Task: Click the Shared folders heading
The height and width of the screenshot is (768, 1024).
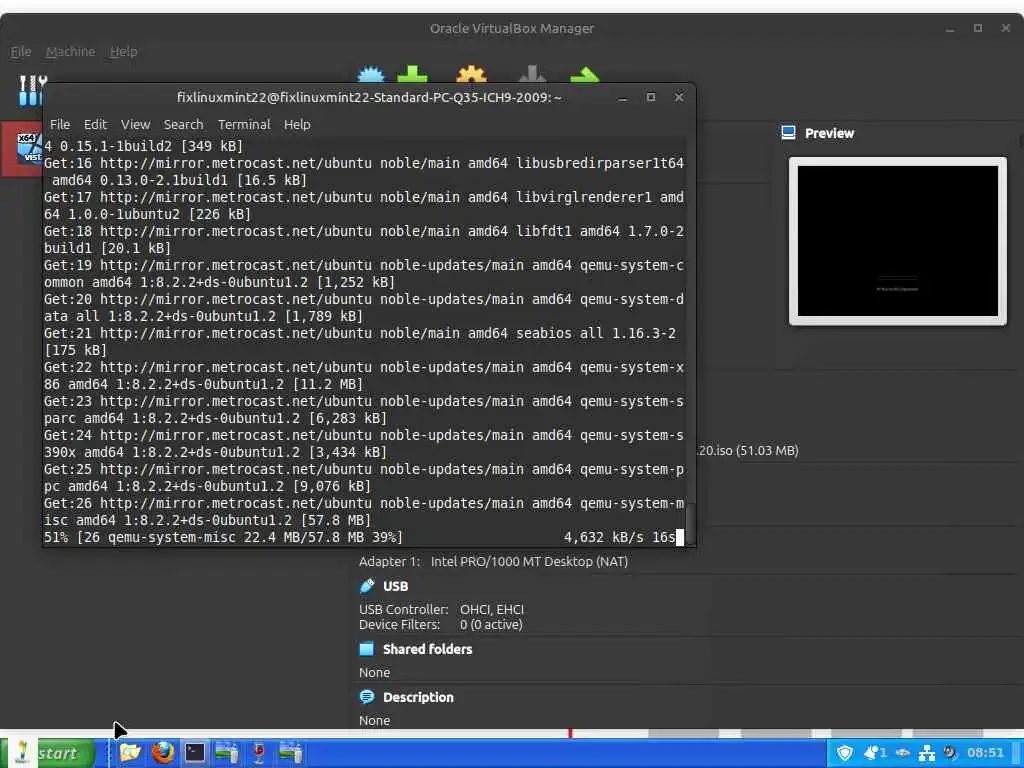Action: click(427, 648)
